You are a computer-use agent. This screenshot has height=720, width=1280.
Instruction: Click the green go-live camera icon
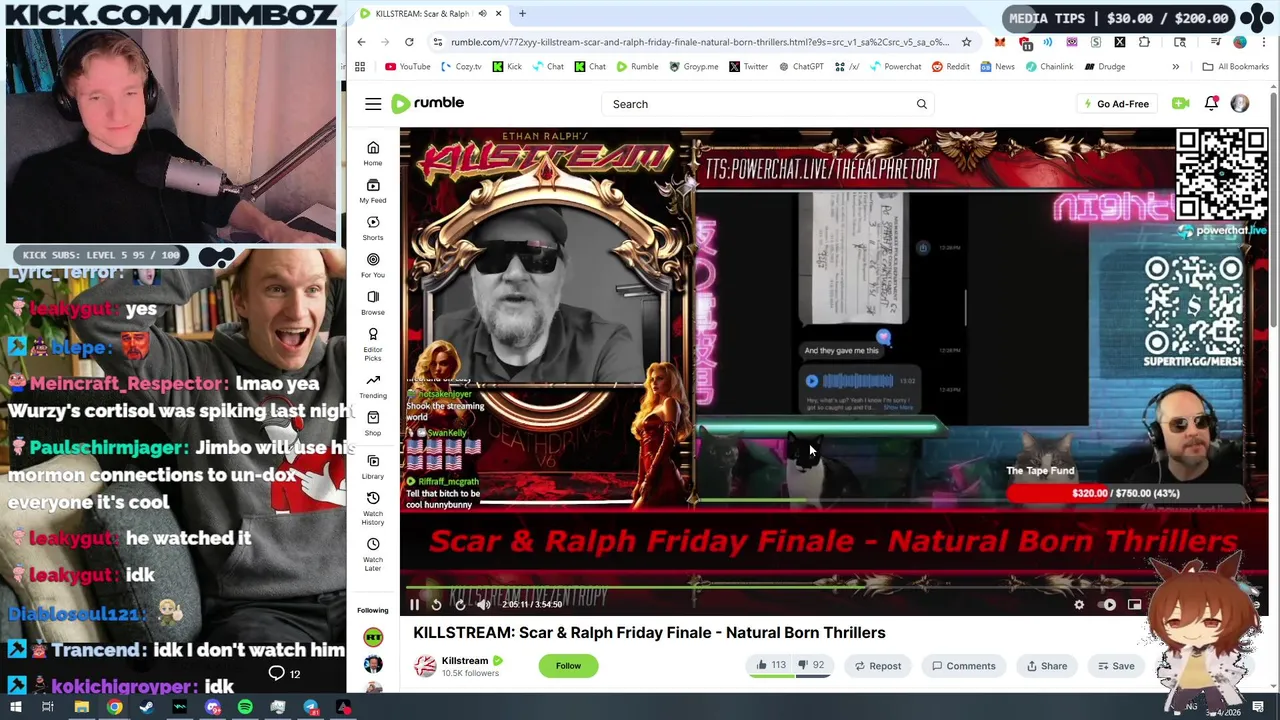[1181, 103]
